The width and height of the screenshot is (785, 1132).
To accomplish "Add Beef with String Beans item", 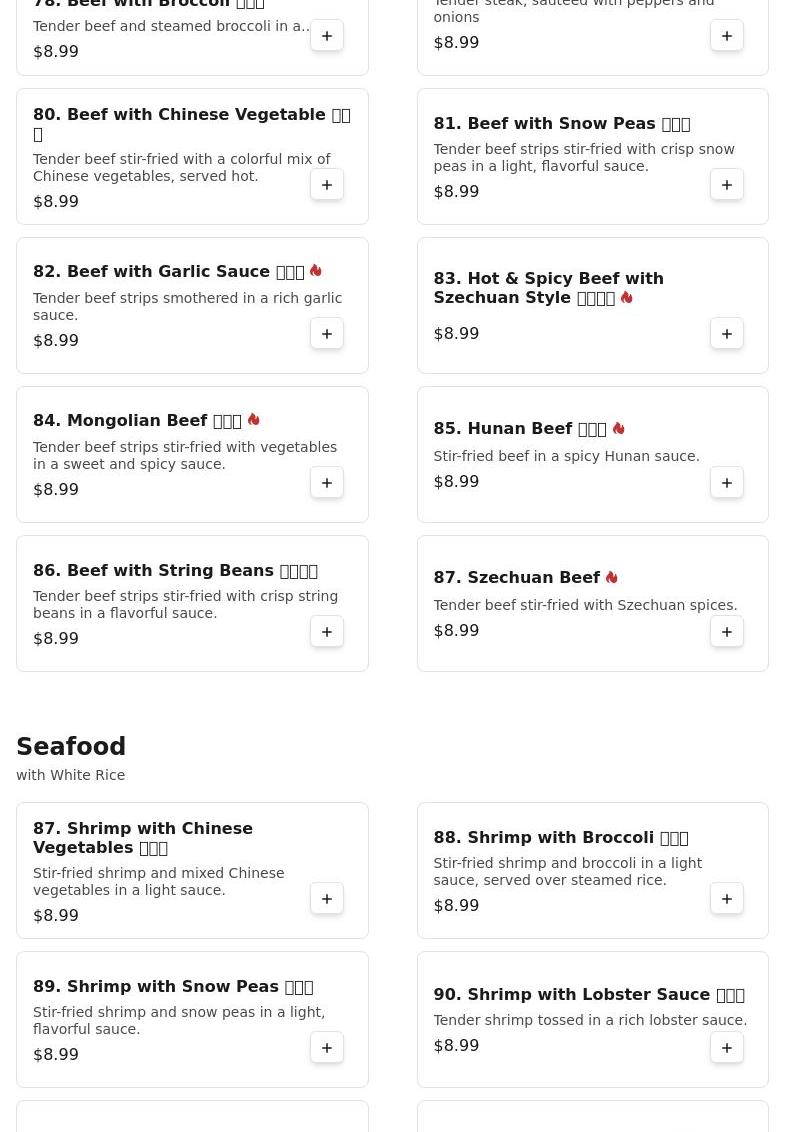I will [327, 632].
